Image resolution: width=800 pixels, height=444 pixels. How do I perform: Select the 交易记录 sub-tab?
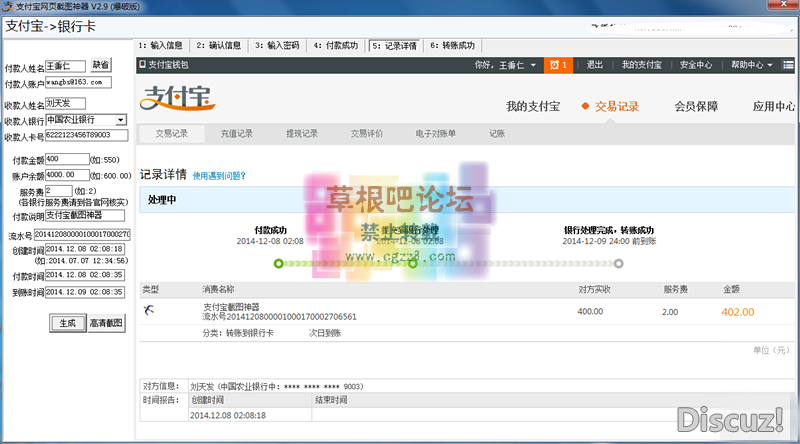(171, 134)
